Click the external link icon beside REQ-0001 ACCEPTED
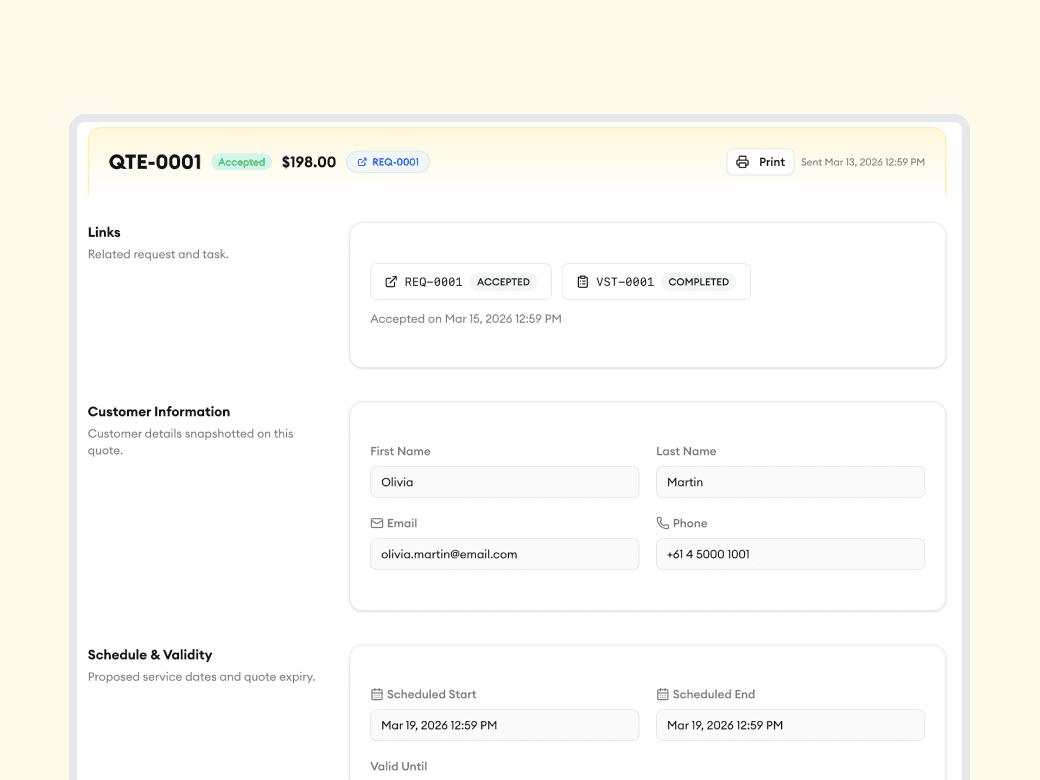This screenshot has width=1040, height=780. 391,282
